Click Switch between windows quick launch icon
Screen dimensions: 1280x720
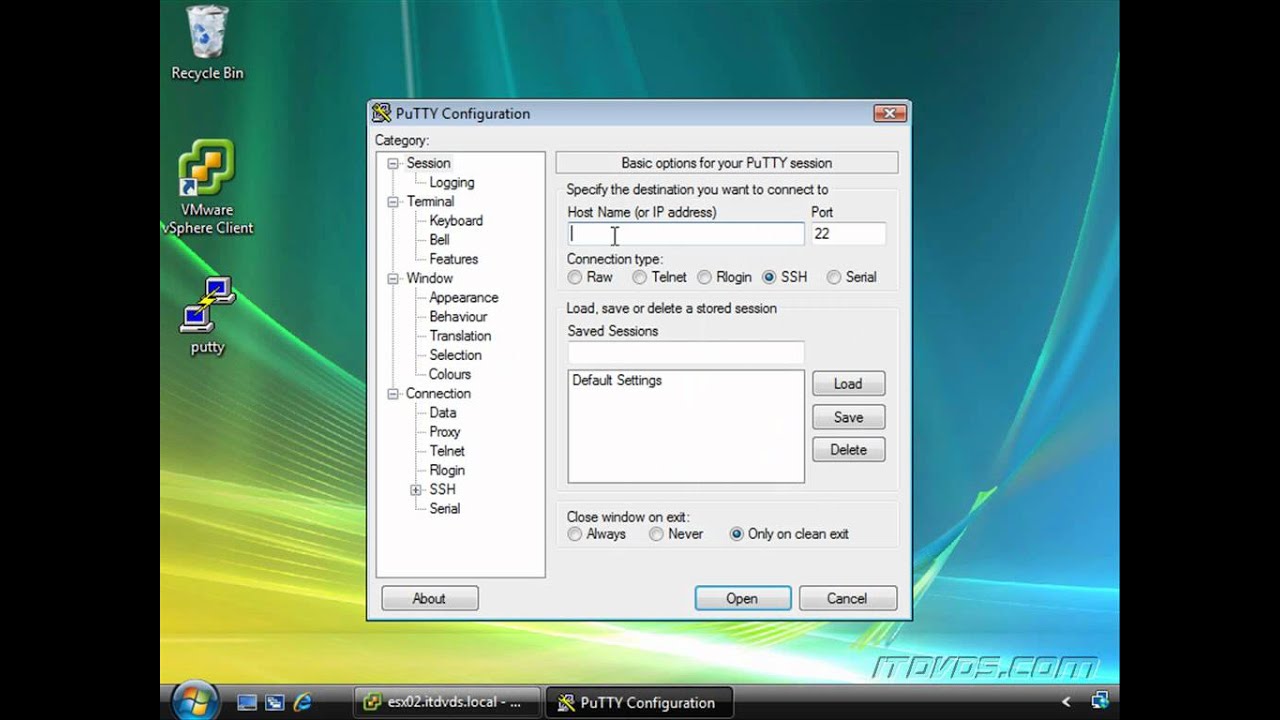(274, 702)
